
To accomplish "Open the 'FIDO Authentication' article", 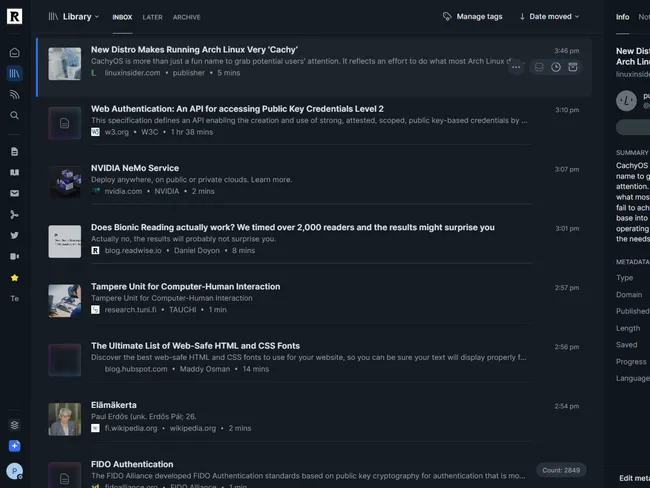I will pyautogui.click(x=132, y=464).
